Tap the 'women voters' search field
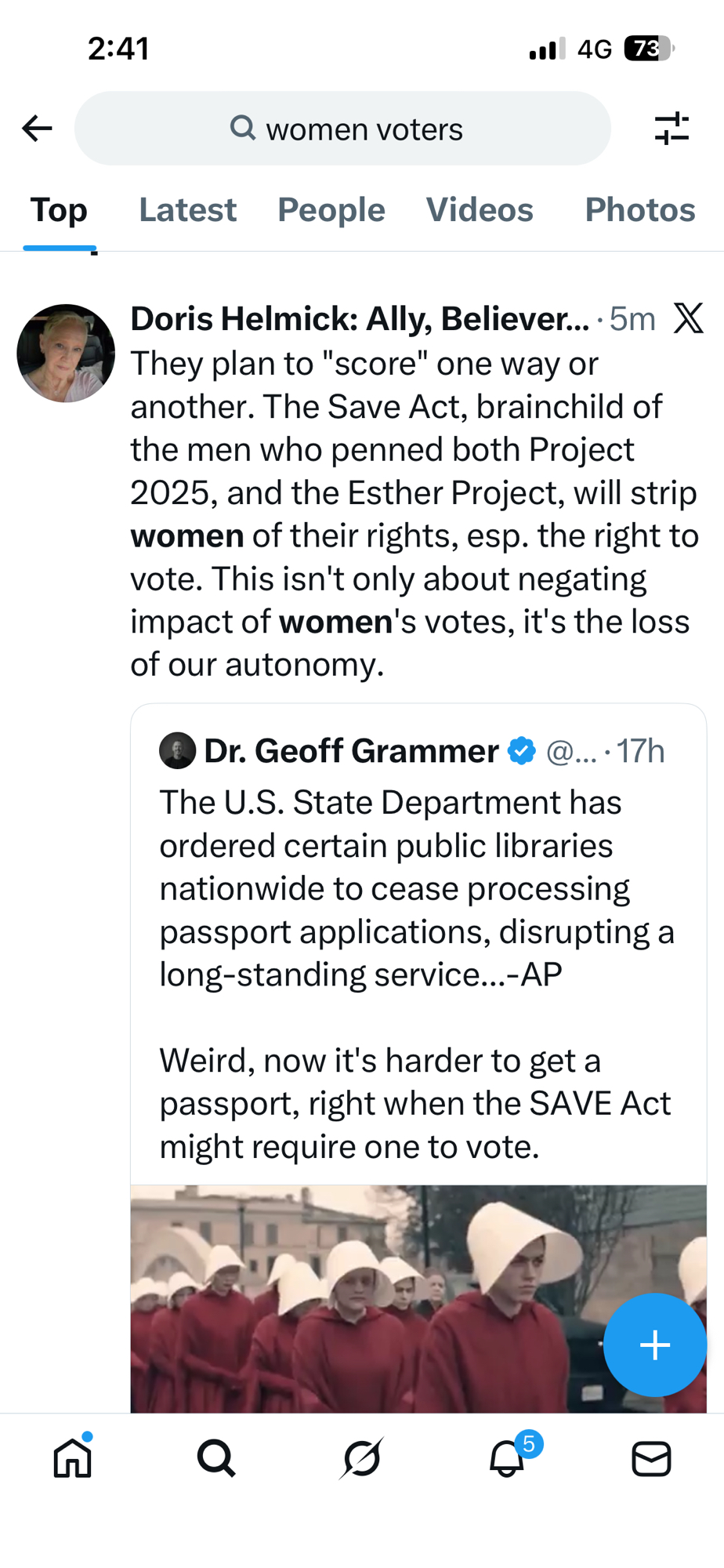724x1568 pixels. pyautogui.click(x=364, y=129)
